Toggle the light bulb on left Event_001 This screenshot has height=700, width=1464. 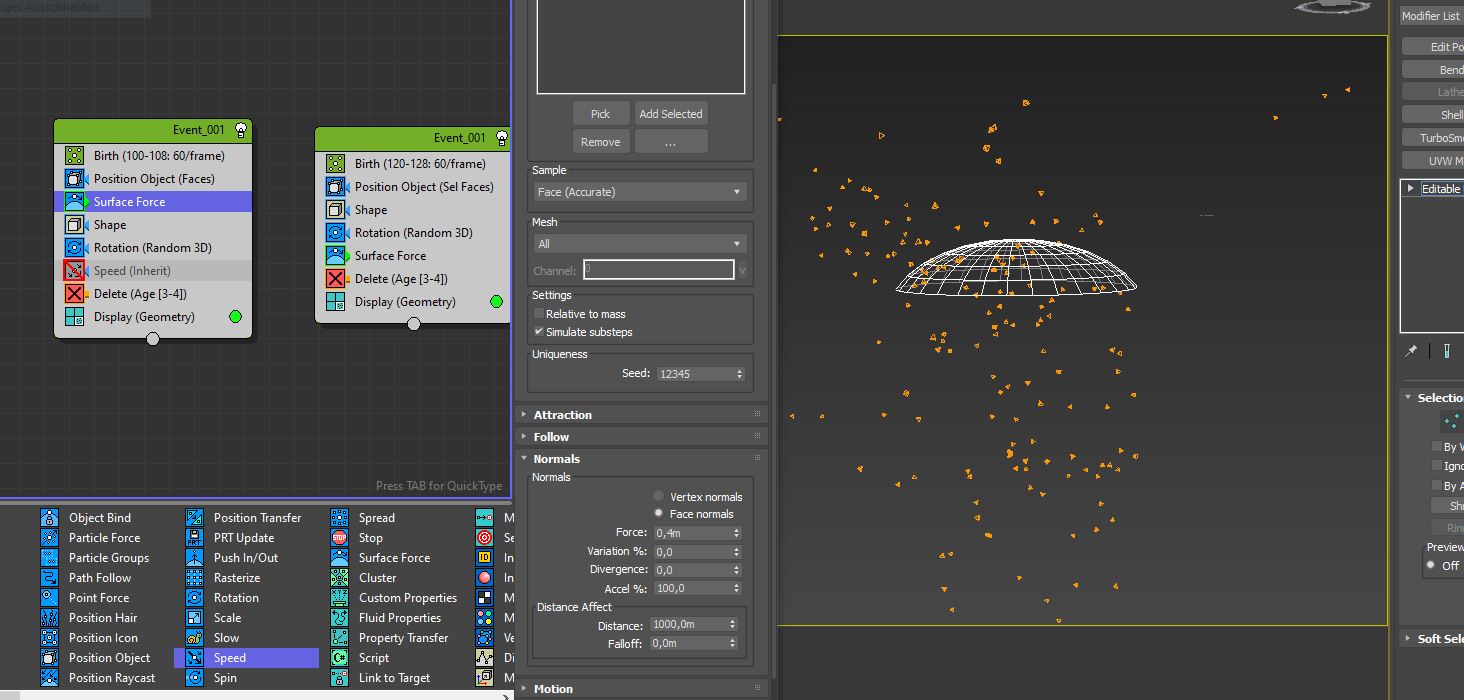tap(241, 130)
